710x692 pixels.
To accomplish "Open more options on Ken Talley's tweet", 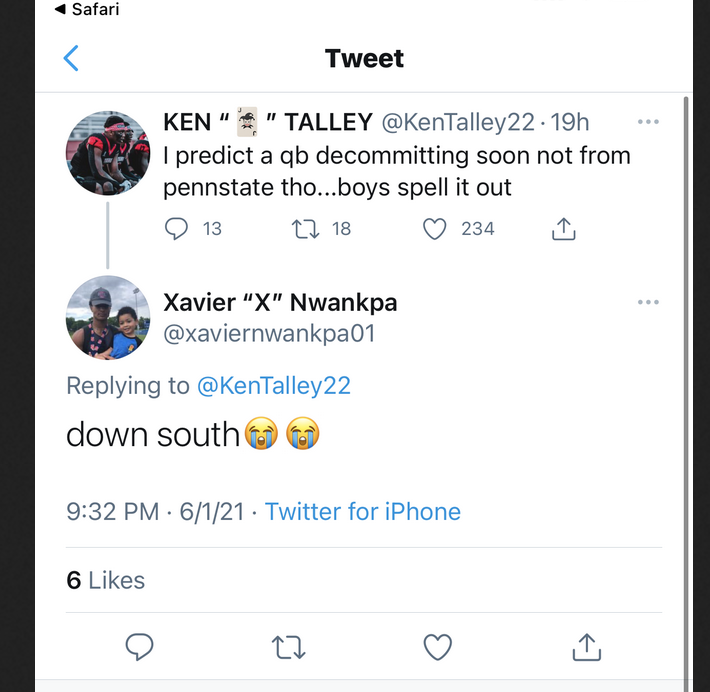I will click(x=648, y=122).
